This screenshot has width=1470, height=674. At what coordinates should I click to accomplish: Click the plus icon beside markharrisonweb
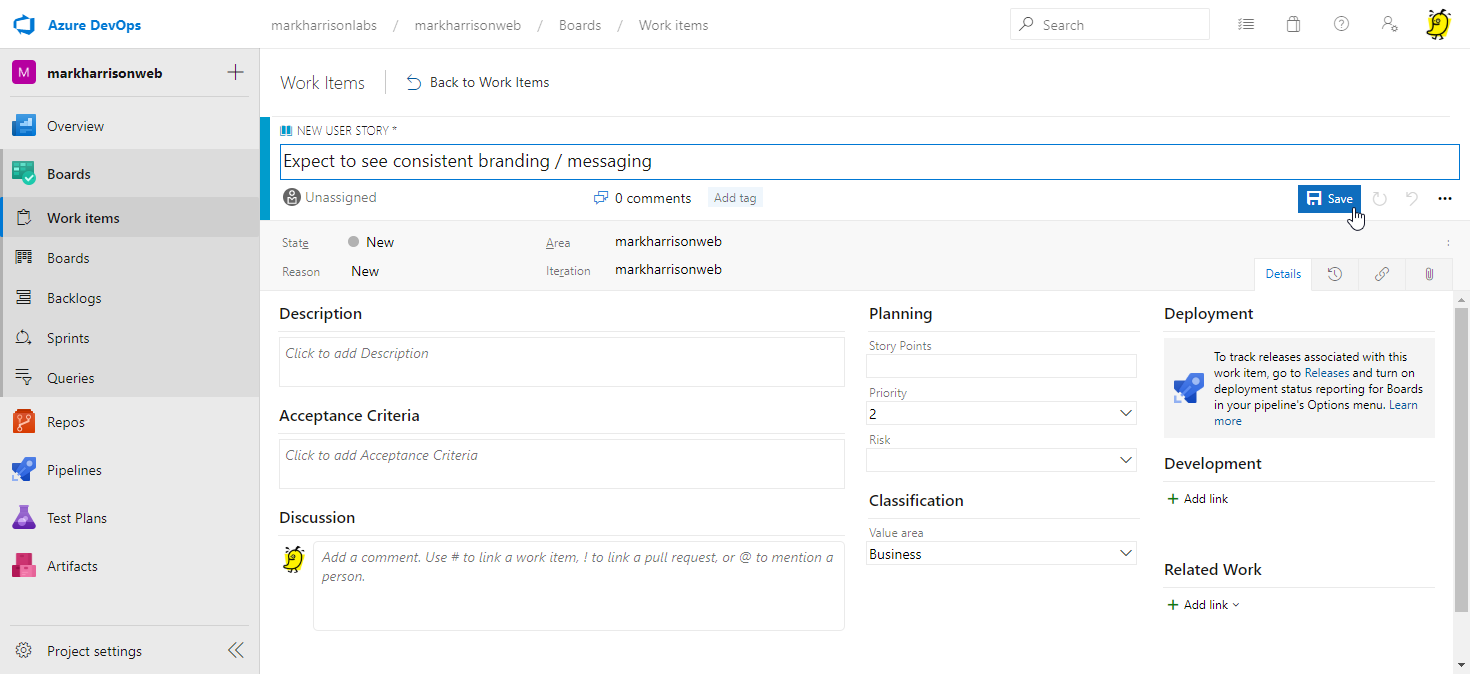click(235, 72)
